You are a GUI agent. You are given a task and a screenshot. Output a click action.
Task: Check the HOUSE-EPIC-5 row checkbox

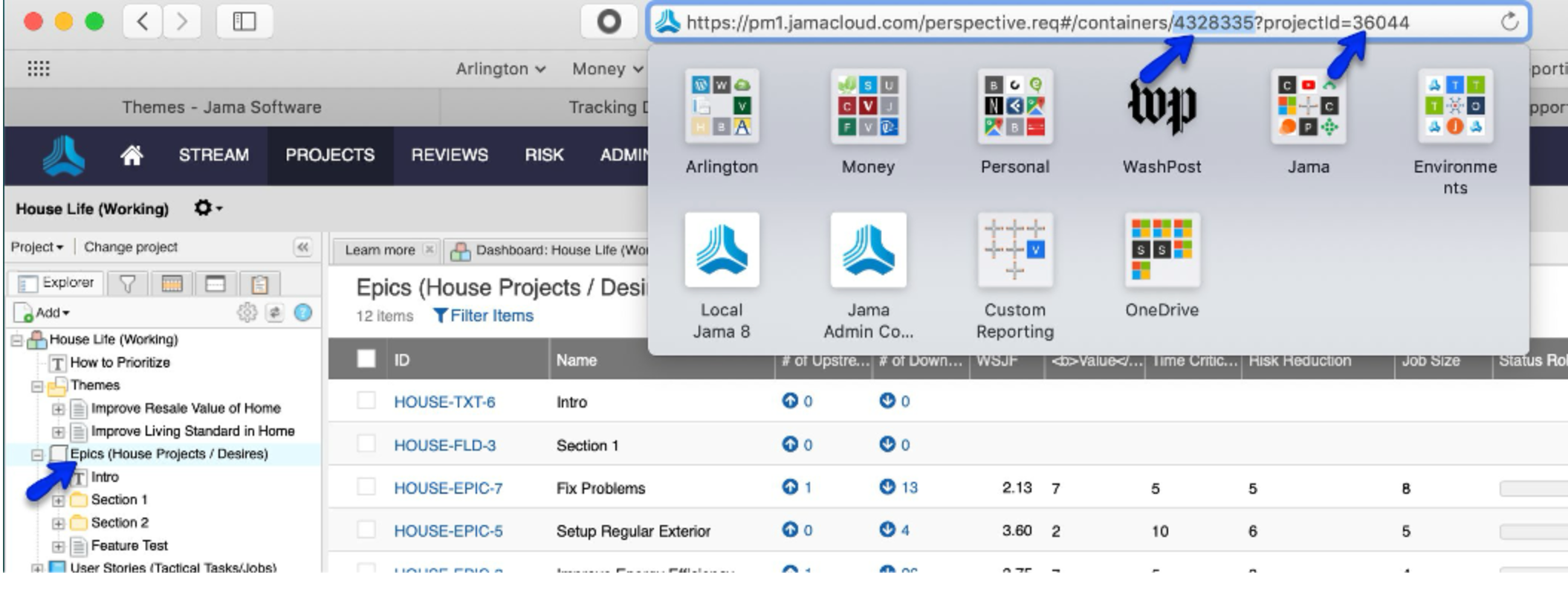(x=366, y=530)
